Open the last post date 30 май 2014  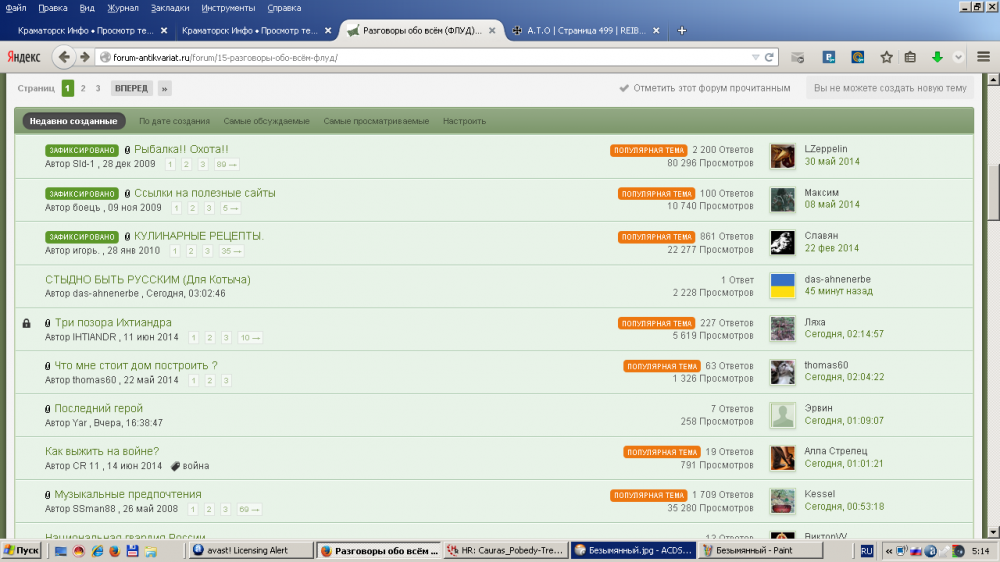[832, 161]
